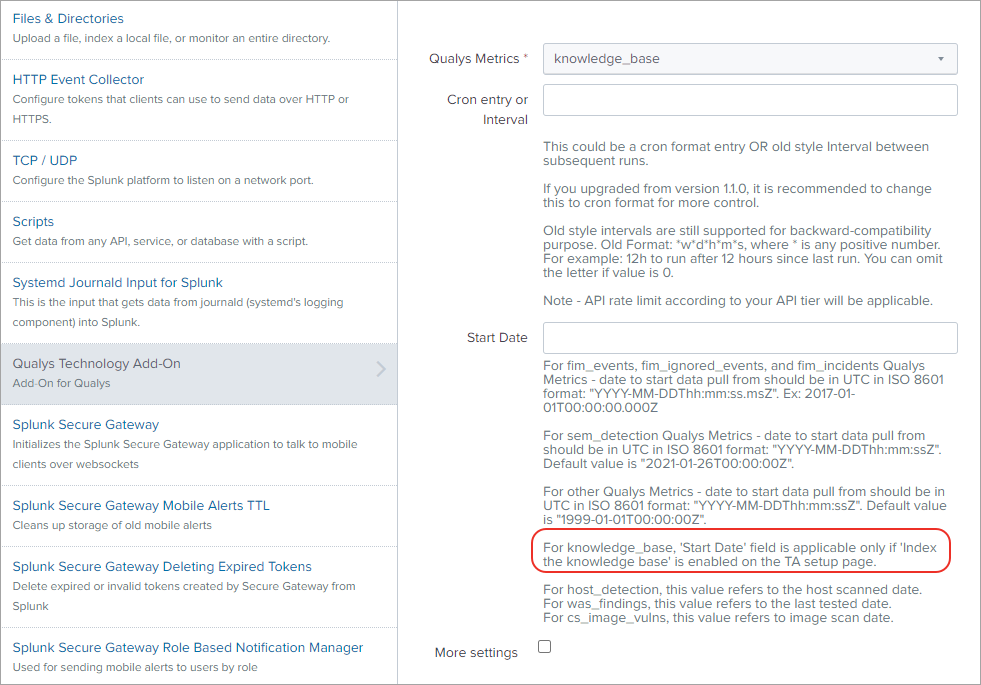Click 'Used for sending mobile alerts' description

click(135, 667)
